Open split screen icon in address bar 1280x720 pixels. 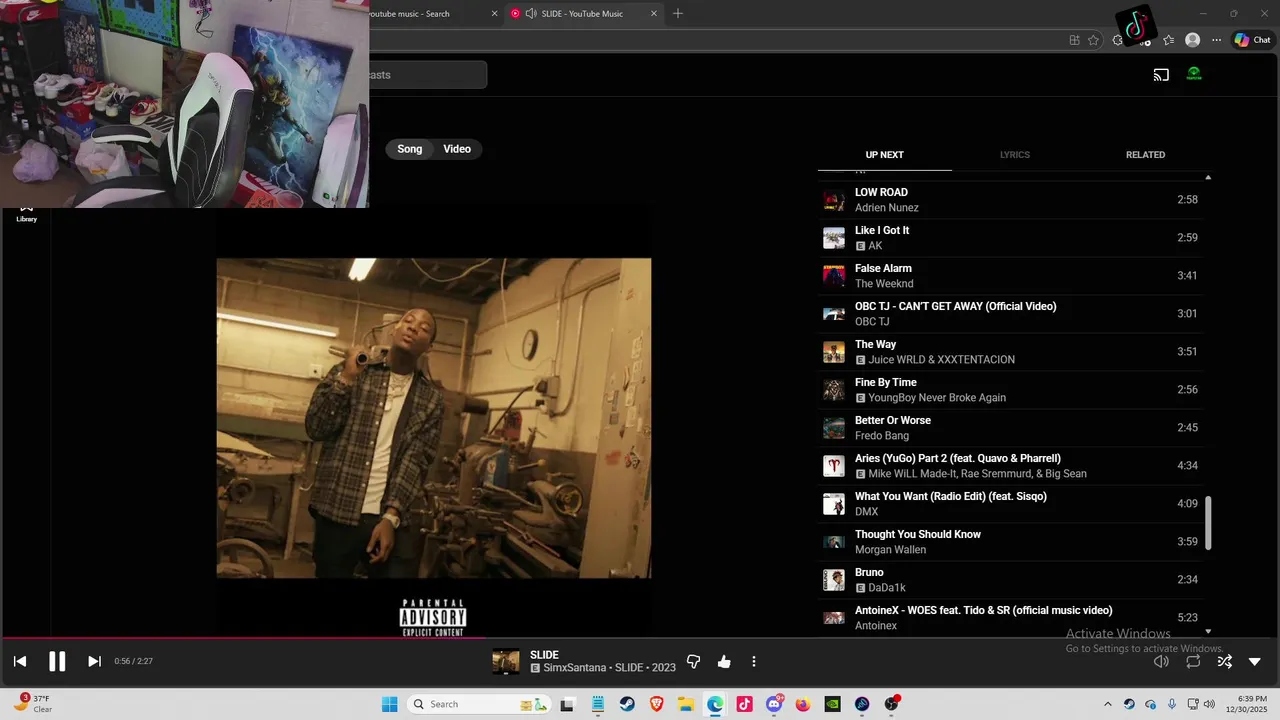click(x=1074, y=40)
